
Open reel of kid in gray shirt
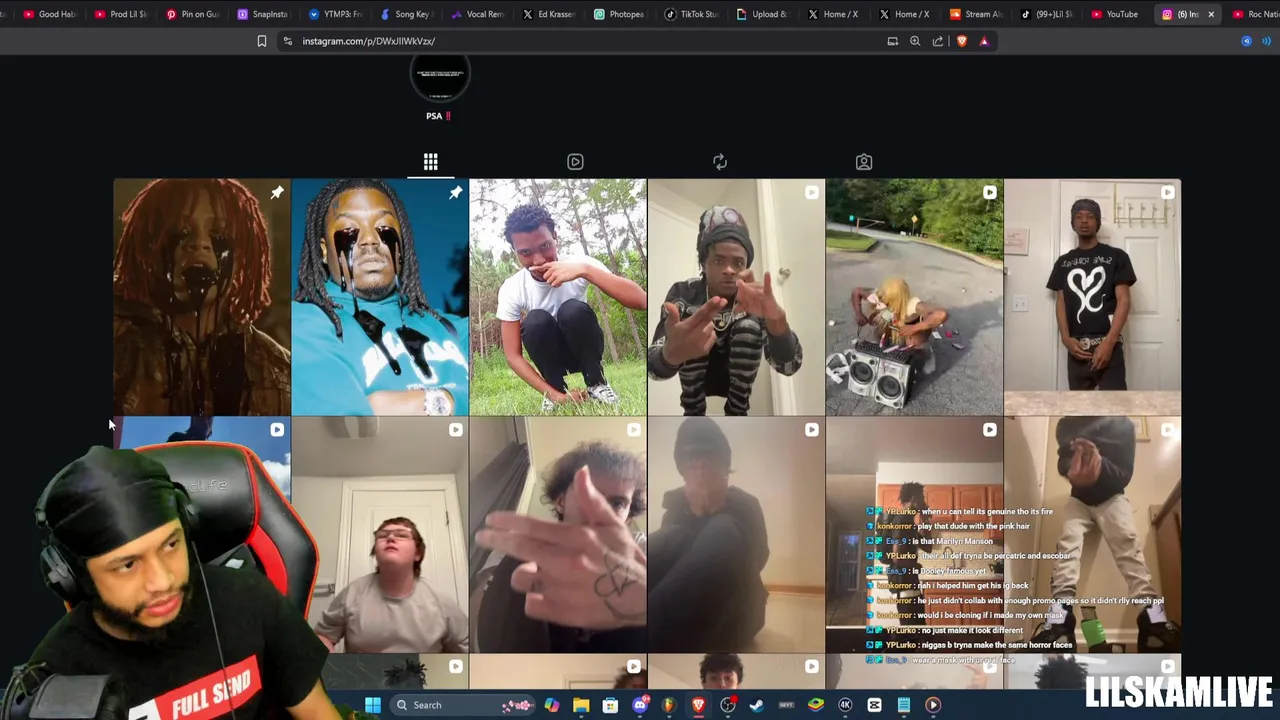tap(380, 535)
